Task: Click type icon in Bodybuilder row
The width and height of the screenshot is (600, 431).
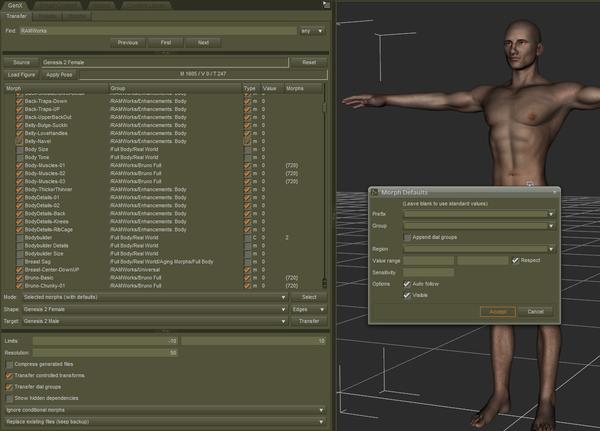Action: point(247,237)
